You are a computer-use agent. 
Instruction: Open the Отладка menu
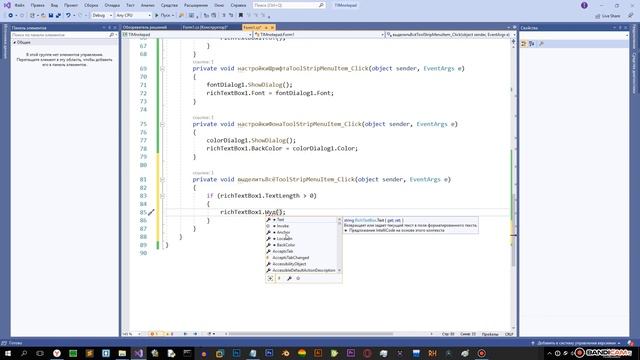112,5
